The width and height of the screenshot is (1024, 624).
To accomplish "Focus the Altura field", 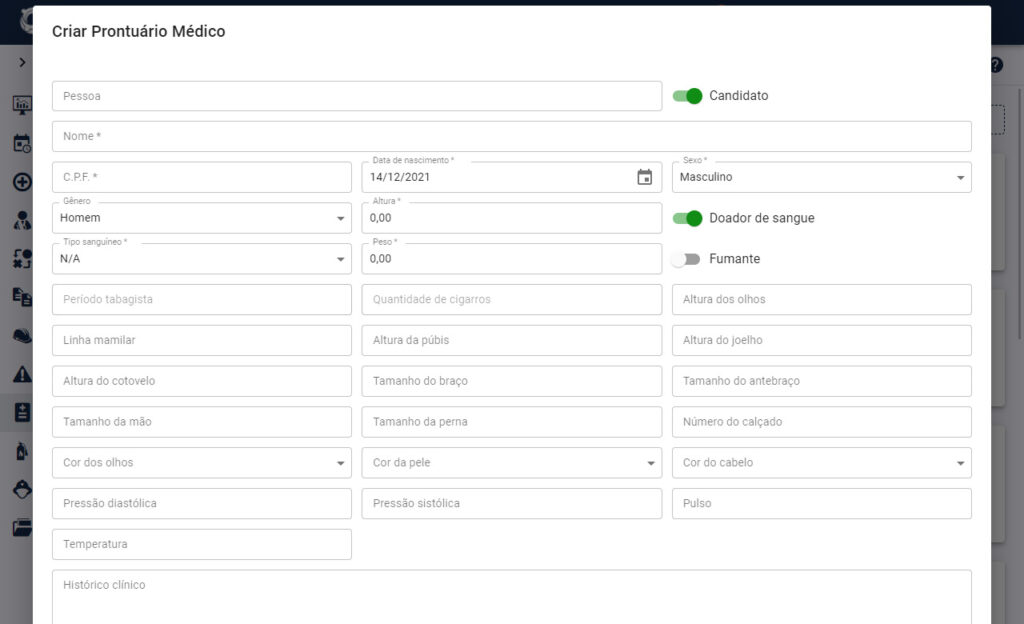I will (511, 218).
